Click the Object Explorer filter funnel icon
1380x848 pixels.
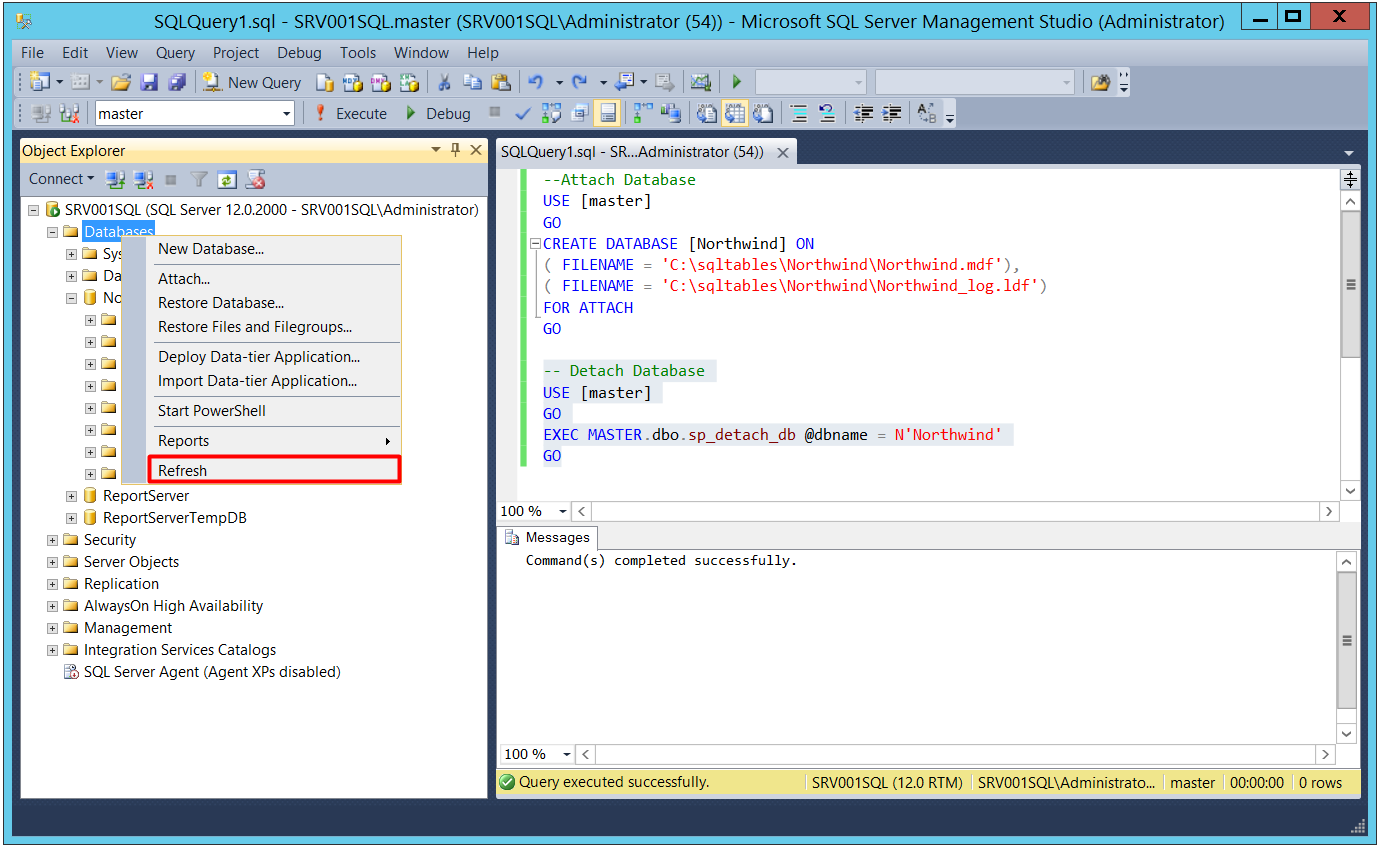200,180
